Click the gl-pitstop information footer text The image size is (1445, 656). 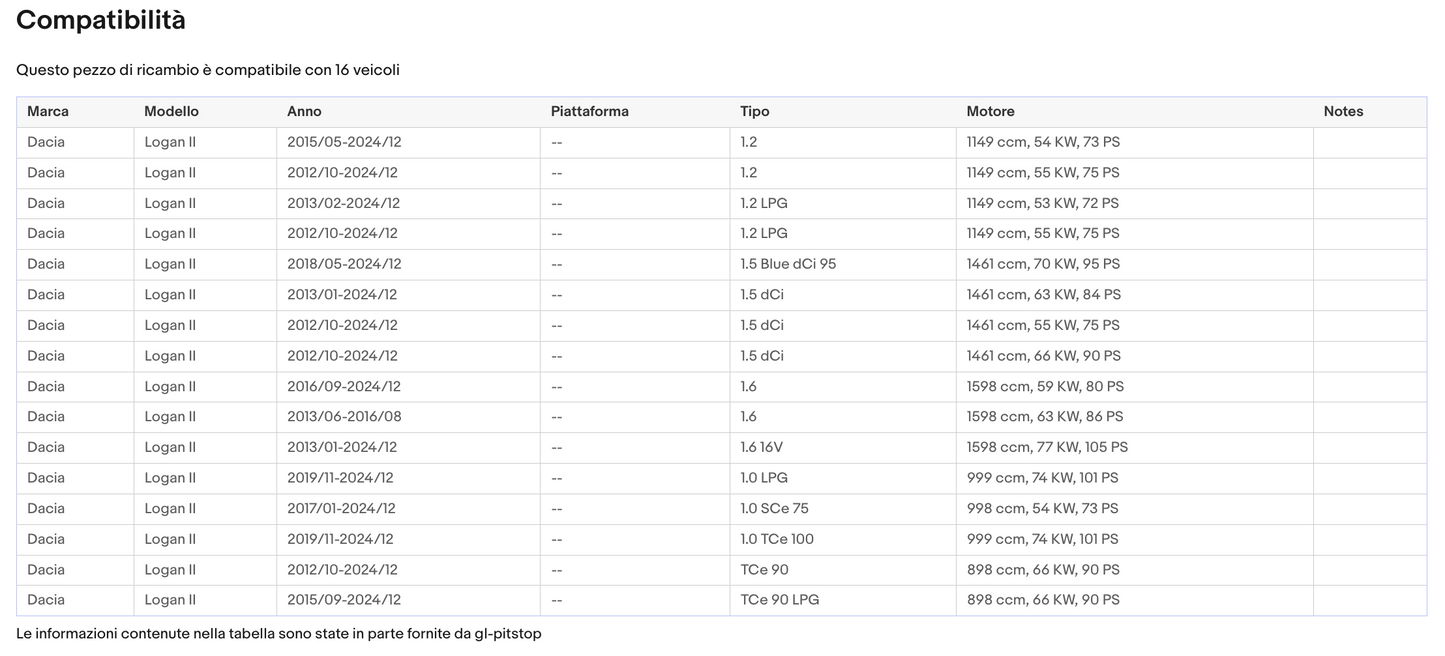pyautogui.click(x=279, y=634)
